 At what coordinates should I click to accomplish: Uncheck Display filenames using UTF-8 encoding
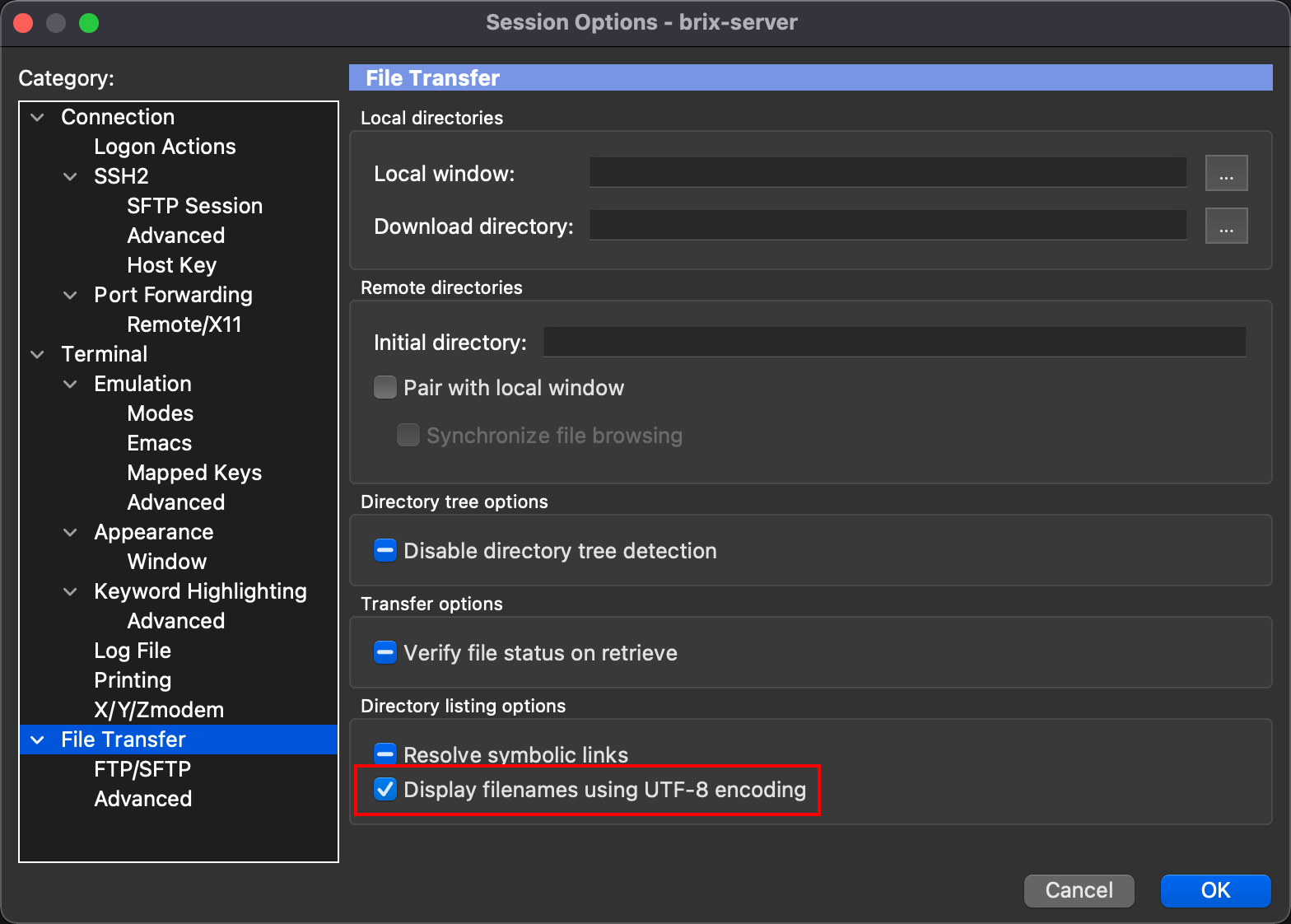(x=385, y=790)
